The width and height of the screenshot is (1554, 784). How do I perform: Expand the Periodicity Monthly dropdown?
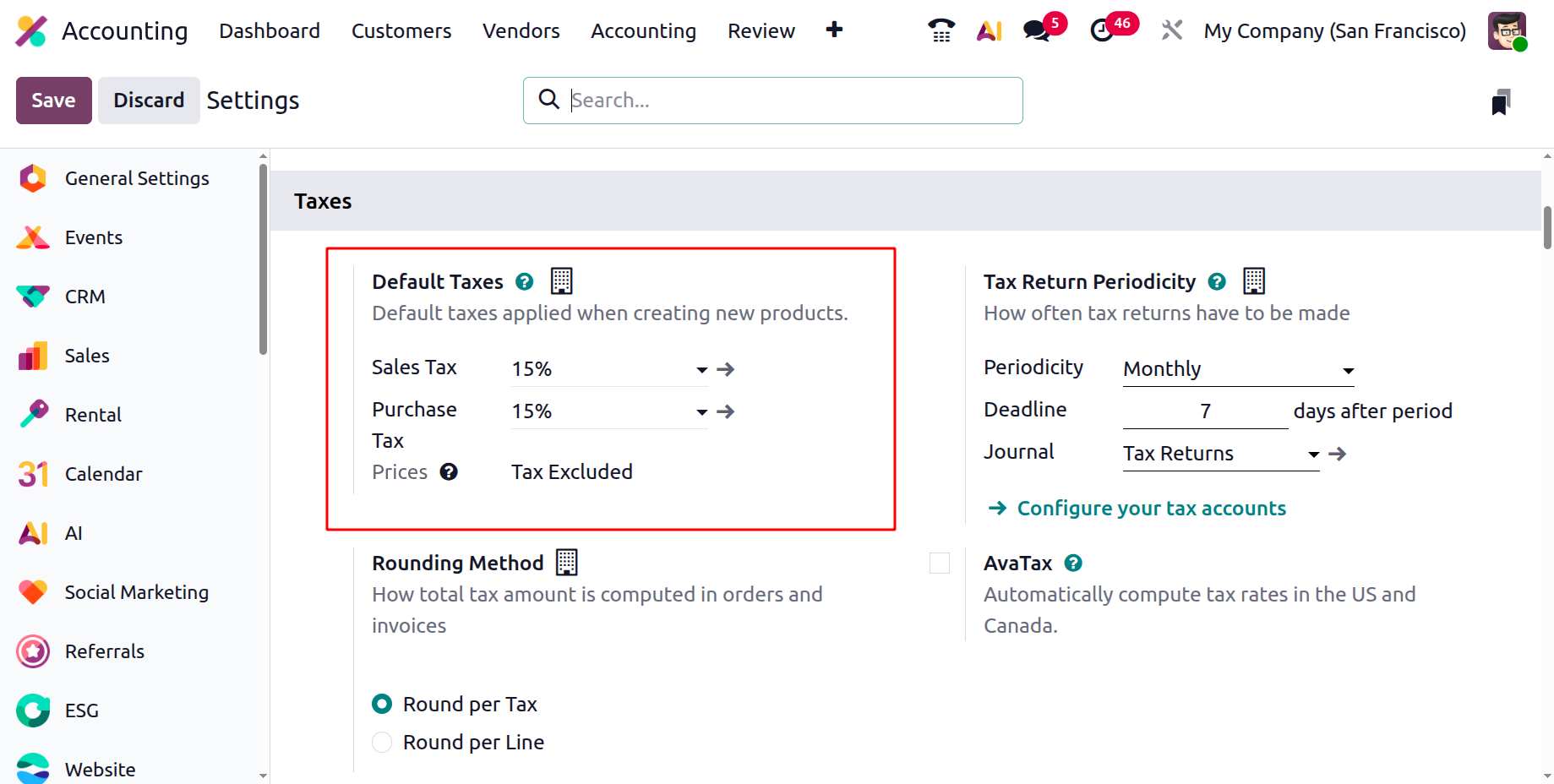tap(1348, 370)
